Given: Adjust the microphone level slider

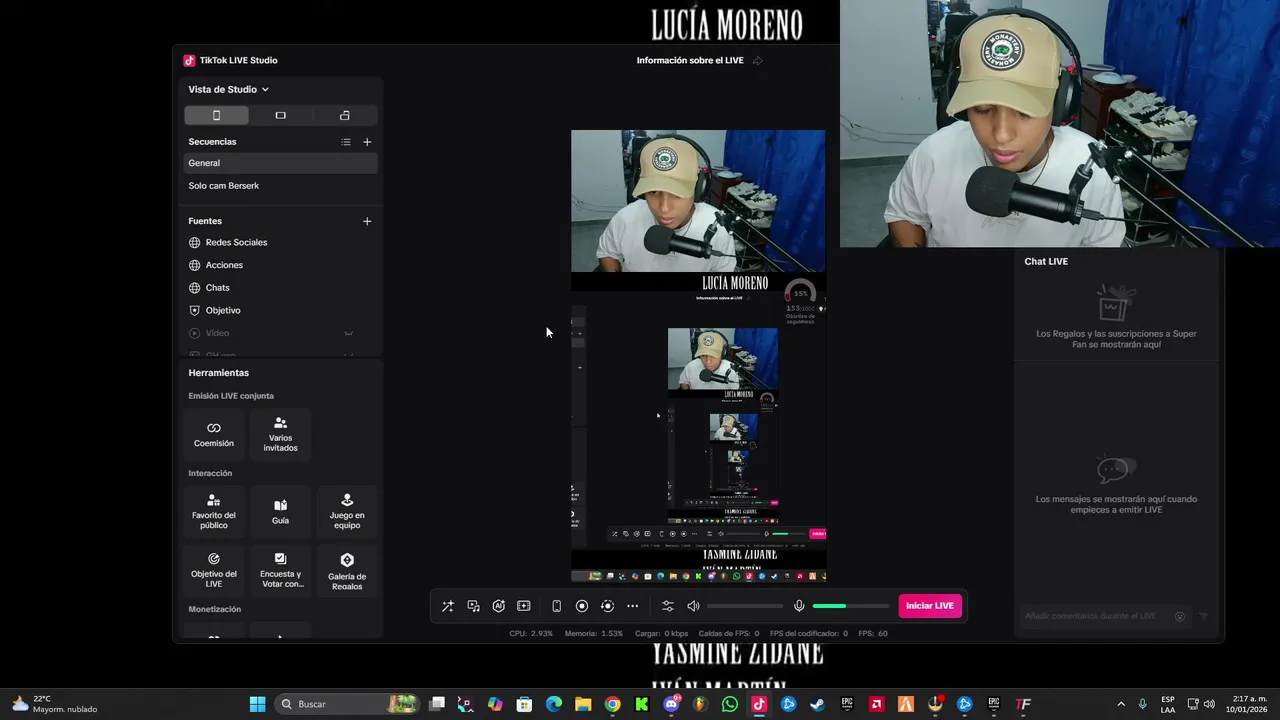Looking at the screenshot, I should pyautogui.click(x=851, y=606).
